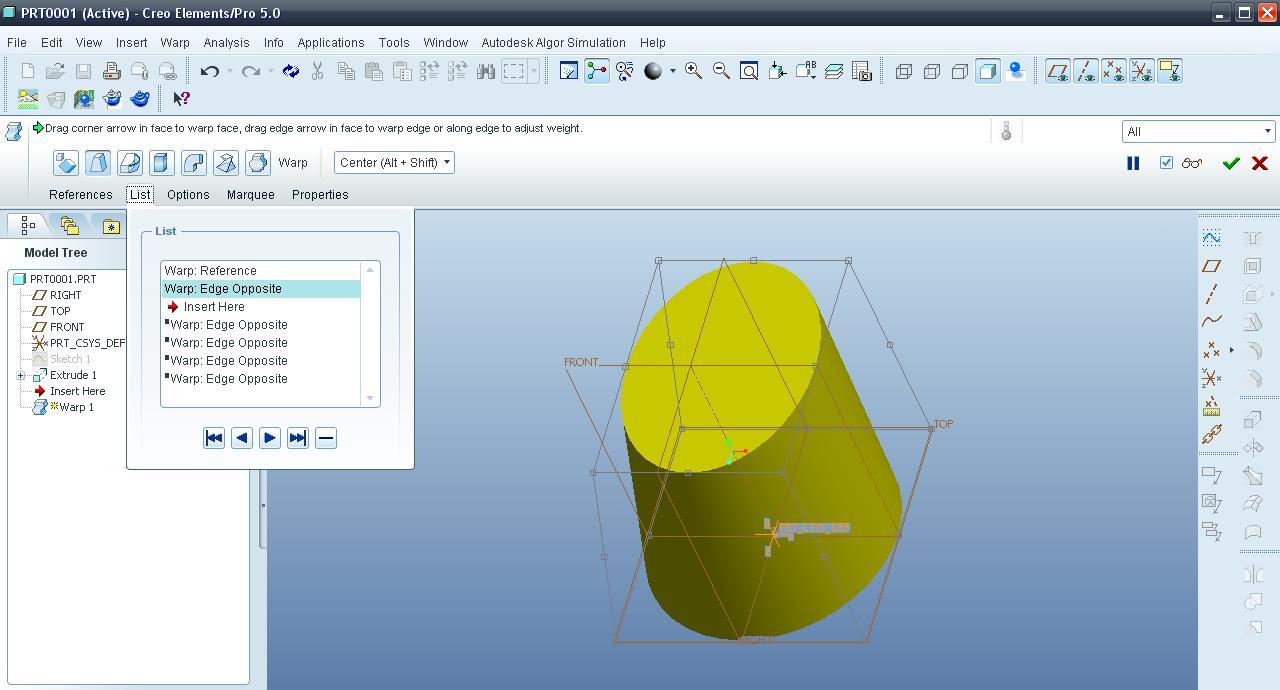Toggle datum points display

coord(1114,71)
